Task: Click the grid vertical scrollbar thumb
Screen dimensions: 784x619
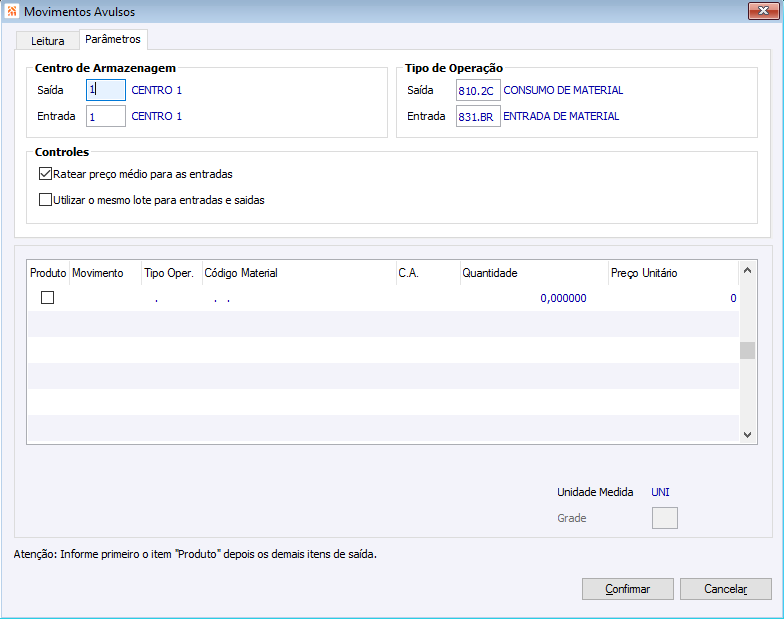Action: pos(748,350)
